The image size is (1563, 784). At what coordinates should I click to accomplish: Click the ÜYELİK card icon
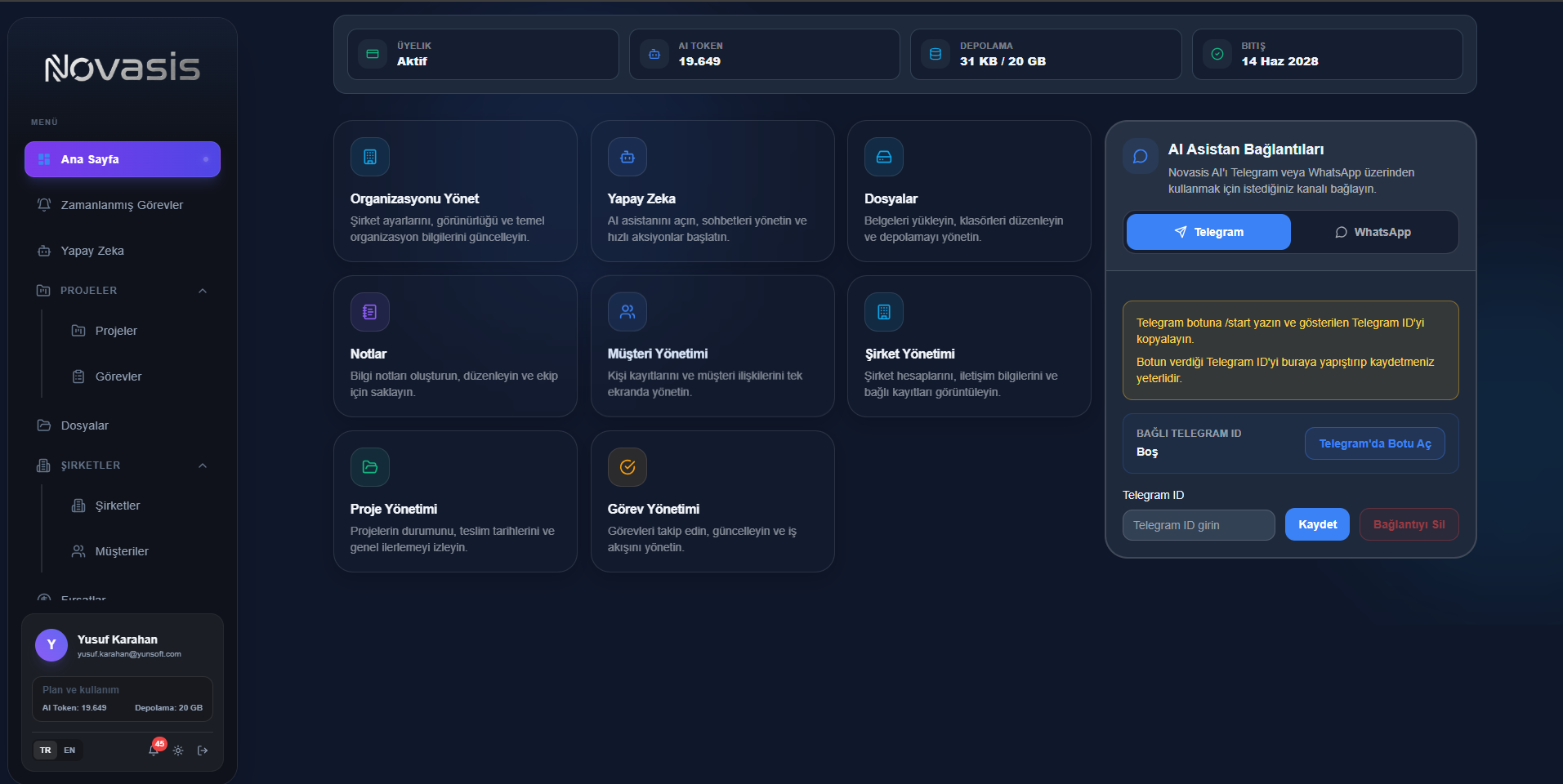pos(373,54)
